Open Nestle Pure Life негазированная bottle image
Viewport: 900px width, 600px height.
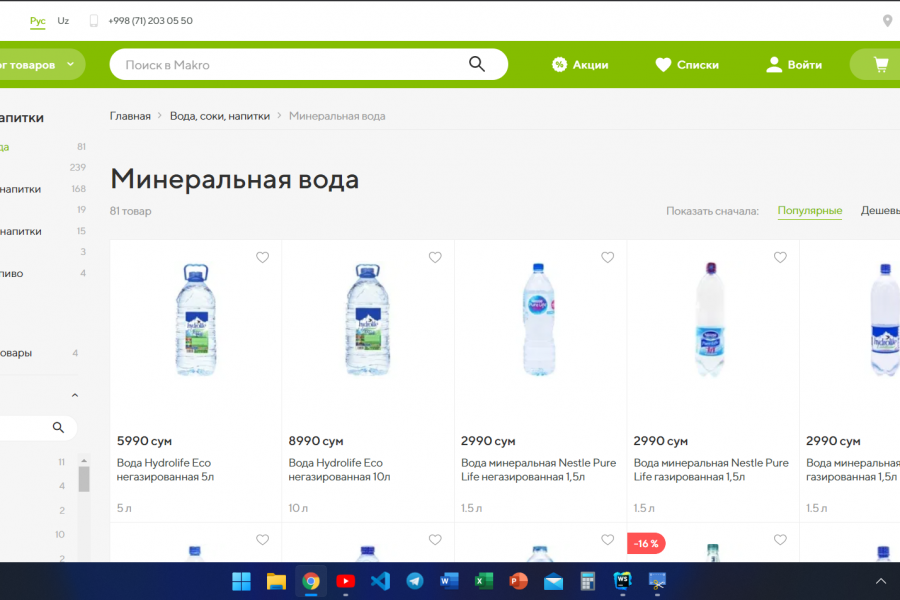pyautogui.click(x=538, y=319)
